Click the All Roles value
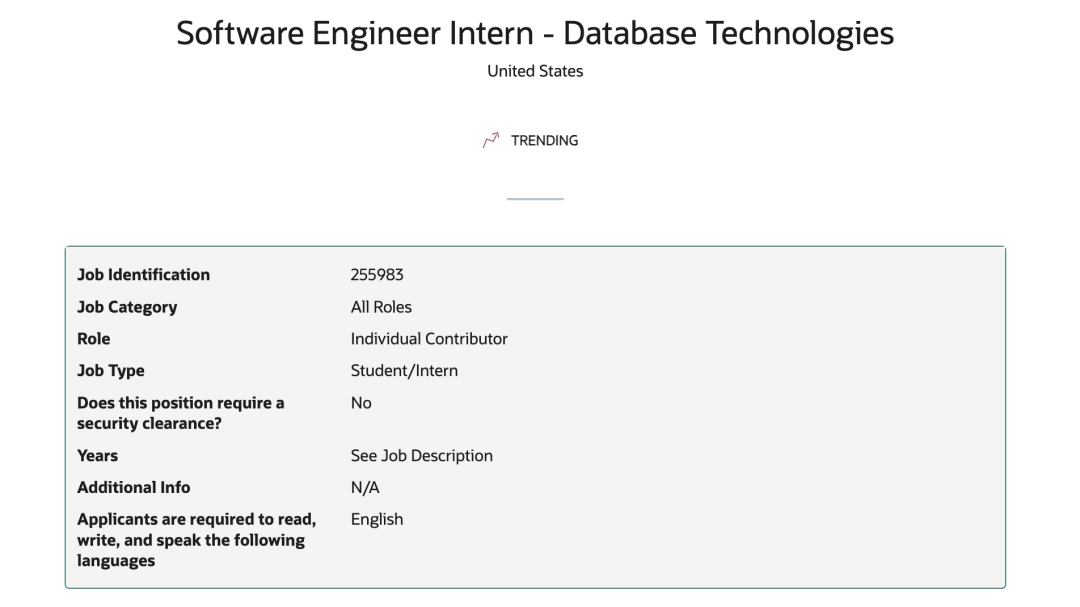 point(381,307)
